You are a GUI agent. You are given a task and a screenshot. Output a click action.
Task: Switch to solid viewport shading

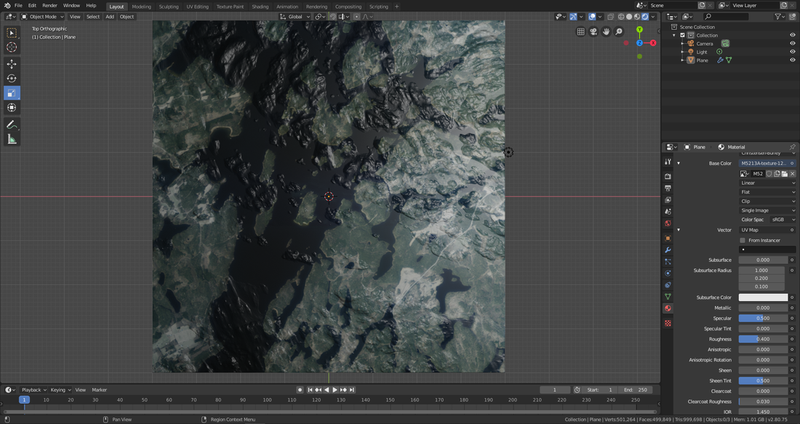[629, 17]
